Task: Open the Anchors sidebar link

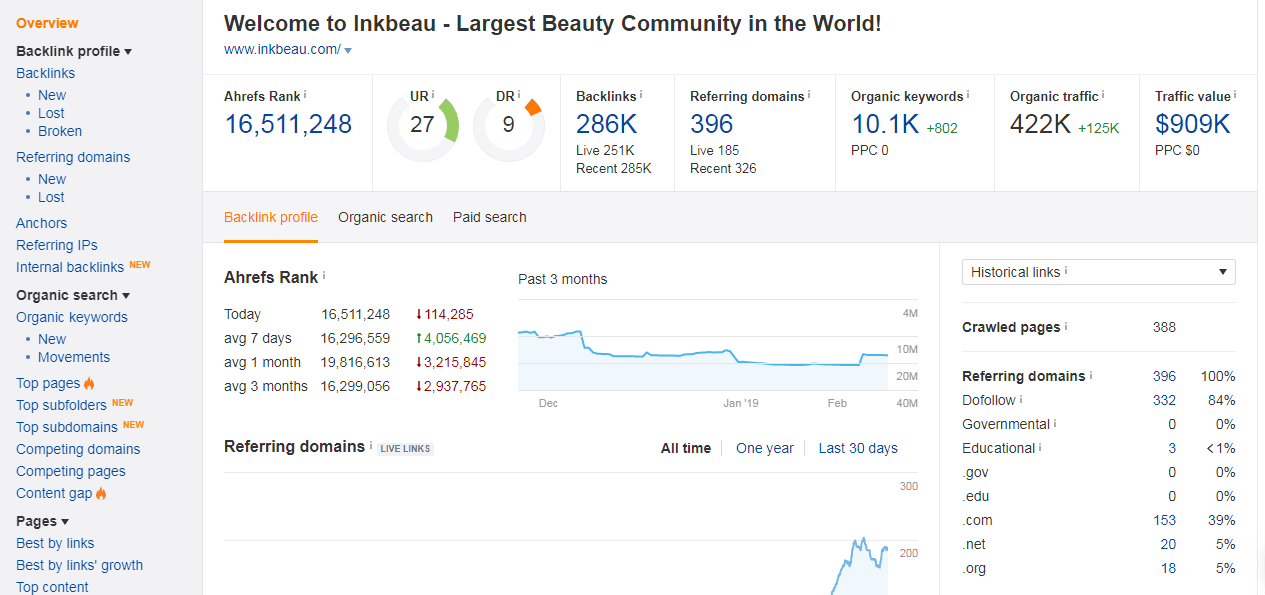Action: click(x=42, y=223)
